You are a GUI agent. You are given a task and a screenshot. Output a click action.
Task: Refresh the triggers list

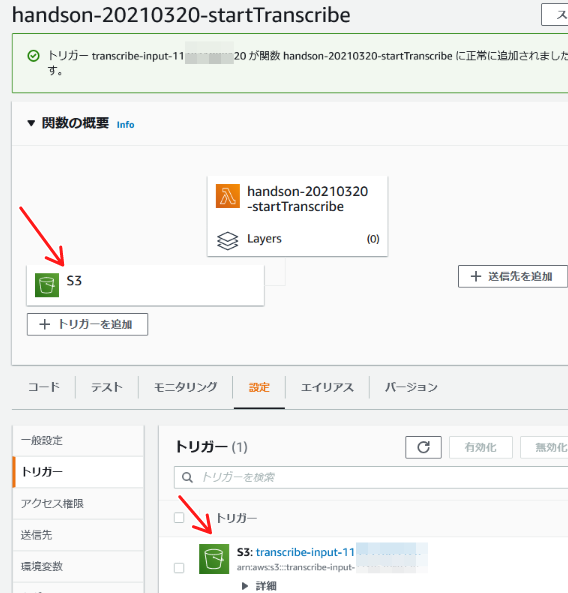pos(423,447)
